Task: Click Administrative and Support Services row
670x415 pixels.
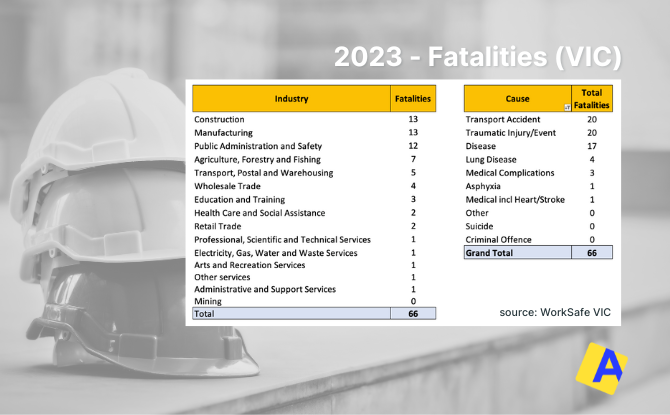Action: click(x=314, y=289)
